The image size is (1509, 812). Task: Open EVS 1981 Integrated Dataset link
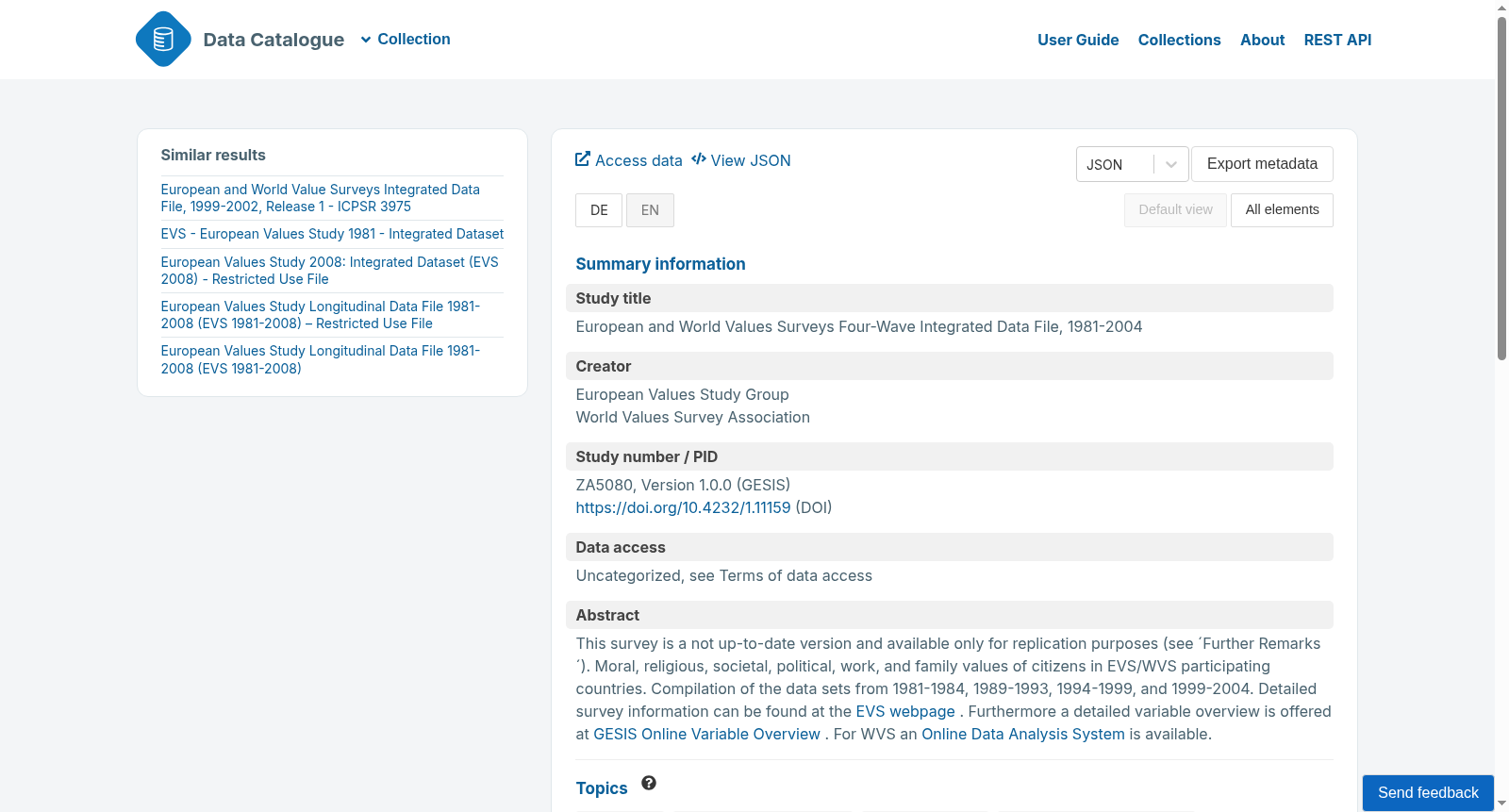pos(332,234)
